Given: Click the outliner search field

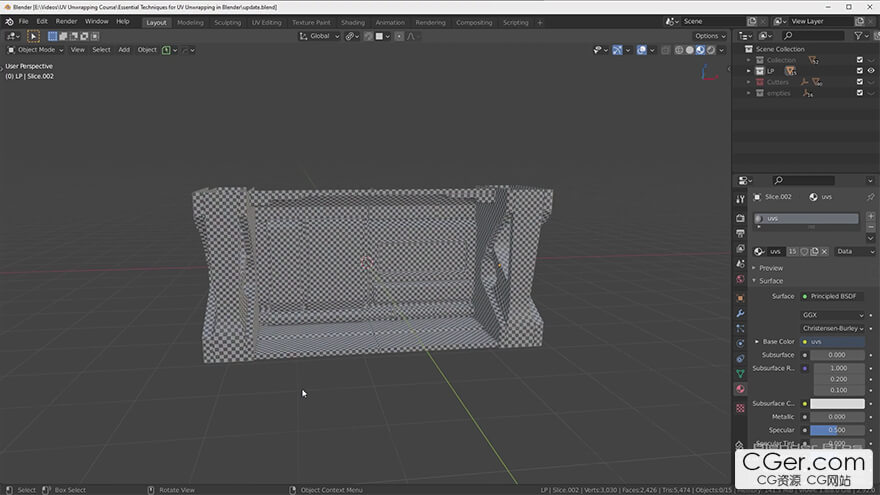Looking at the screenshot, I should tap(813, 36).
